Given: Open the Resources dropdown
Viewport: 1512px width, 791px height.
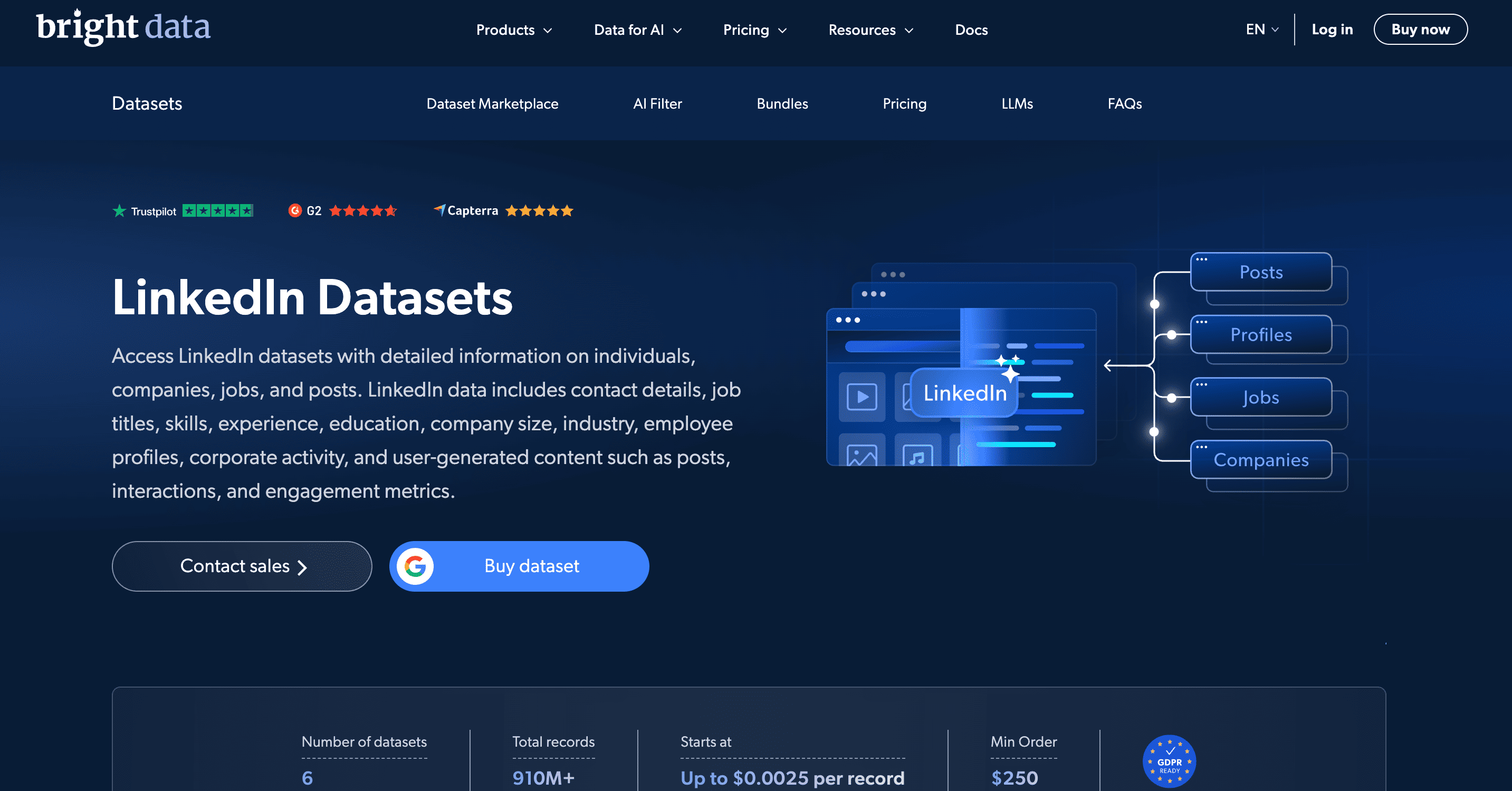Looking at the screenshot, I should 870,30.
